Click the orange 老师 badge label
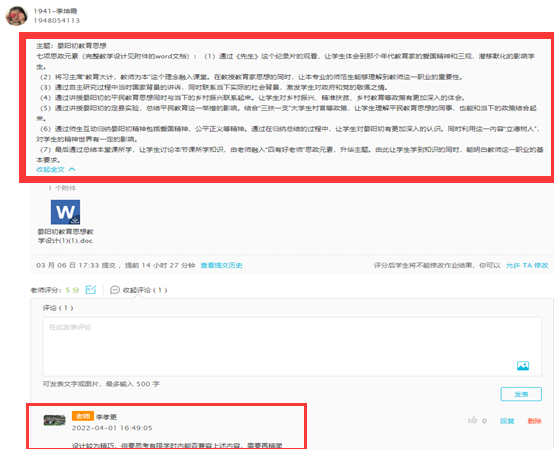 [83, 416]
